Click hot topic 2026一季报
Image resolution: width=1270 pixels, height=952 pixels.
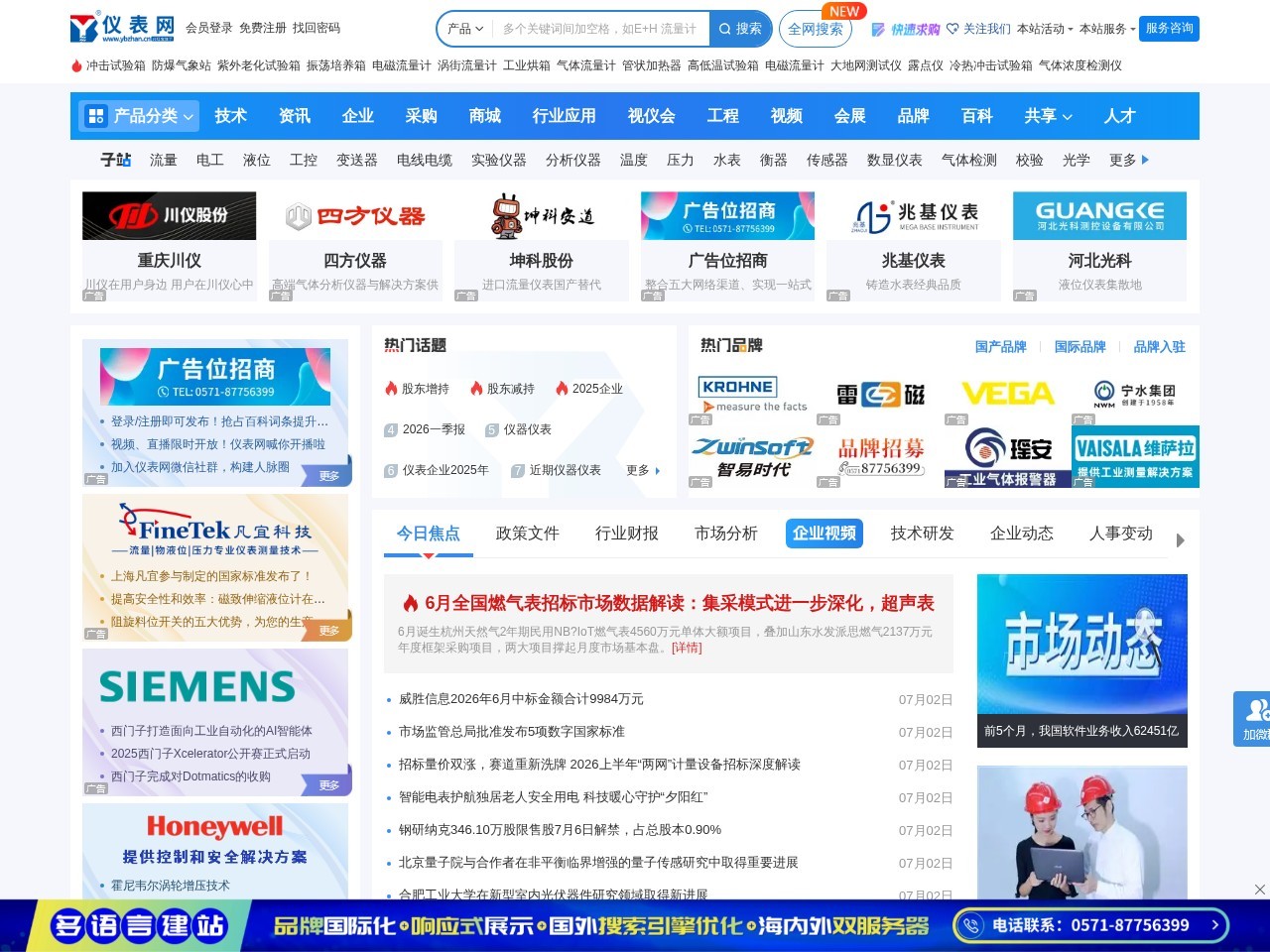coord(434,429)
